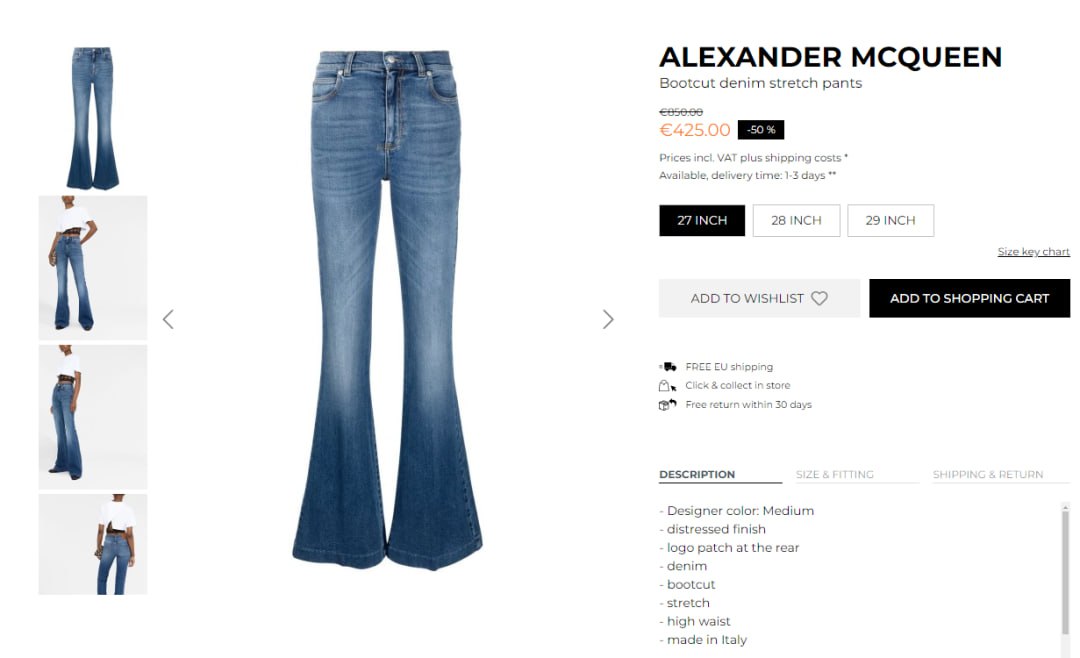Advance to next product image arrow
Image resolution: width=1080 pixels, height=658 pixels.
coord(608,319)
